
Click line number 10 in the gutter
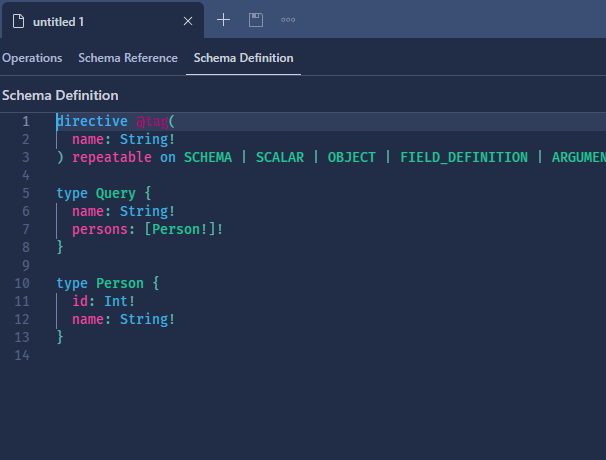point(22,283)
